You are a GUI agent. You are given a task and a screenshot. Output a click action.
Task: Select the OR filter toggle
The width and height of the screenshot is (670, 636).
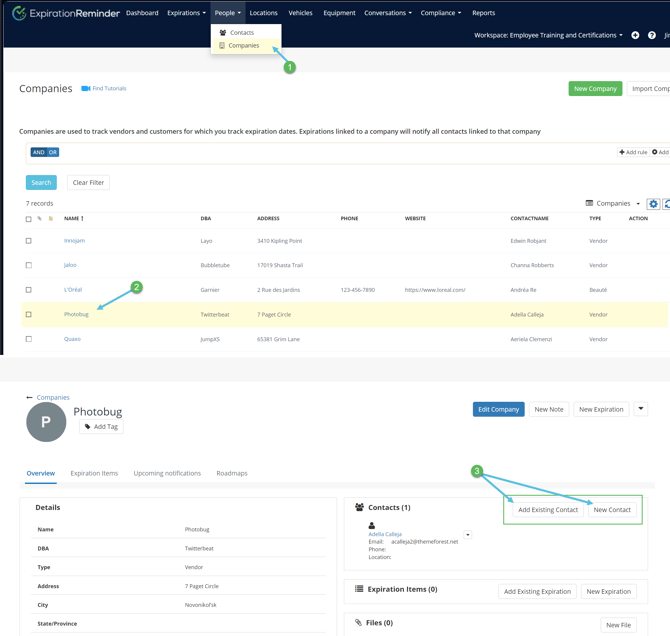pos(53,152)
